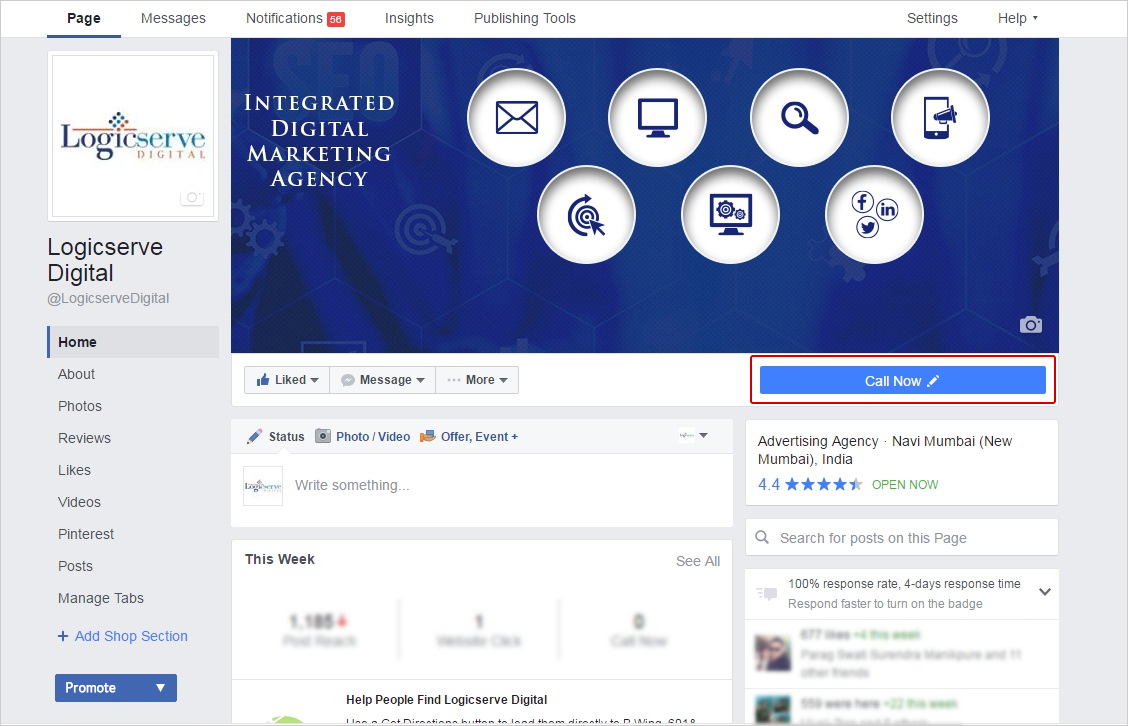Click the composer Logicserve avatar thumbnail
The image size is (1128, 726).
click(263, 486)
